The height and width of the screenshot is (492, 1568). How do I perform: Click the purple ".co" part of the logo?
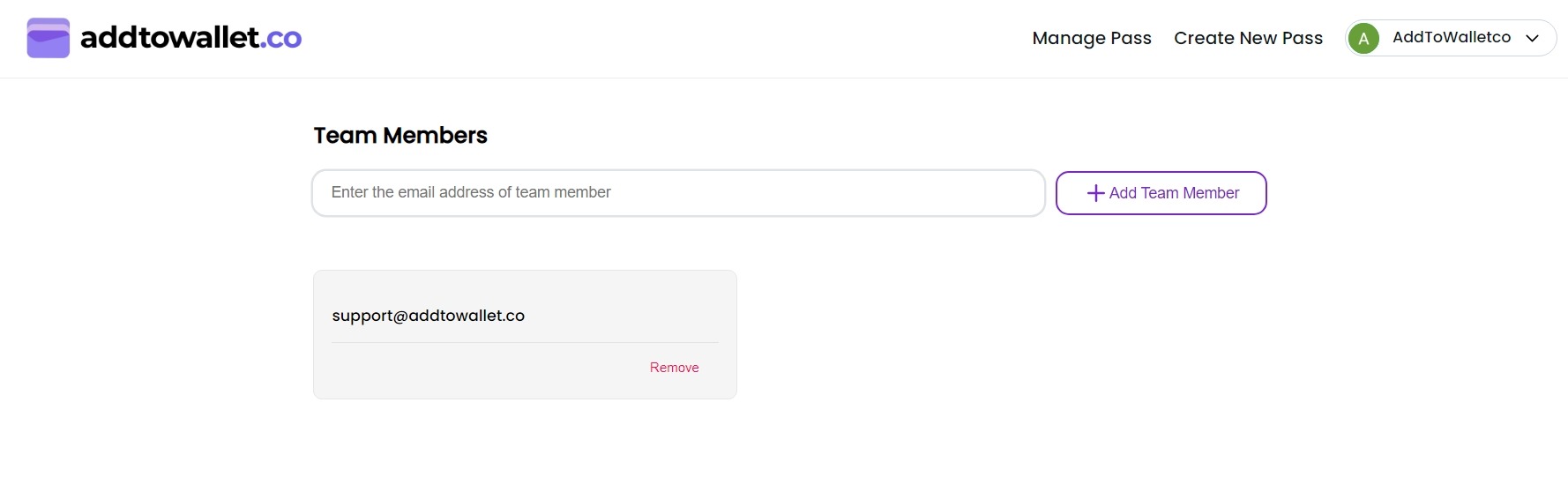coord(280,39)
